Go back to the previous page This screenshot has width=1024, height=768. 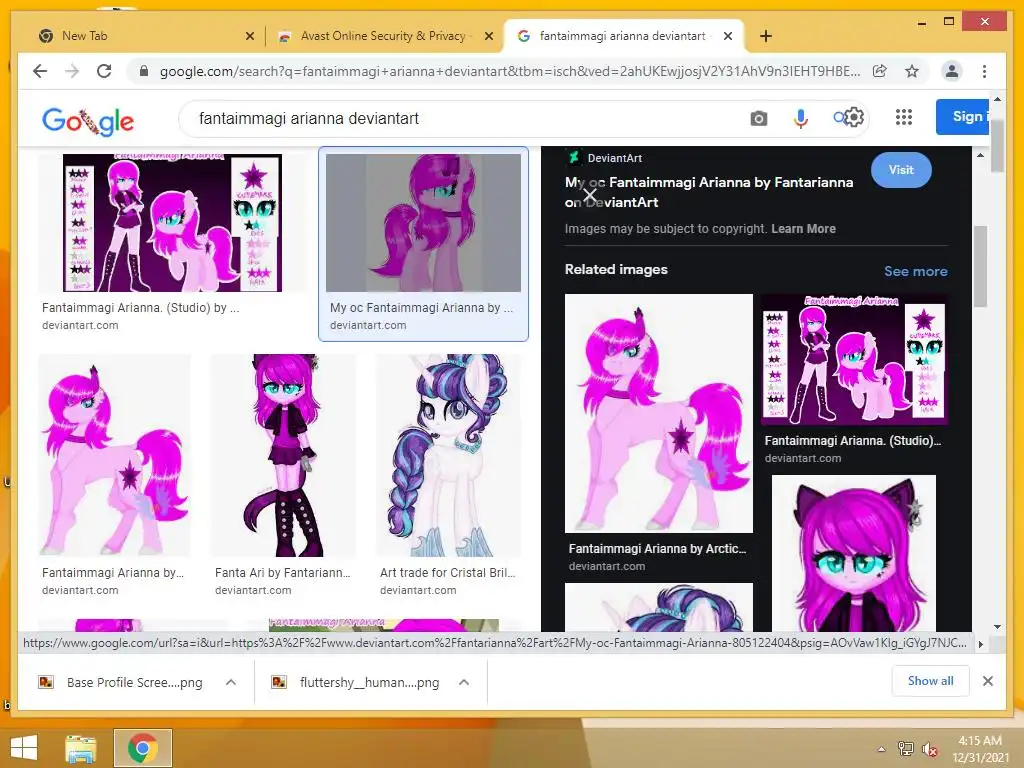(40, 71)
